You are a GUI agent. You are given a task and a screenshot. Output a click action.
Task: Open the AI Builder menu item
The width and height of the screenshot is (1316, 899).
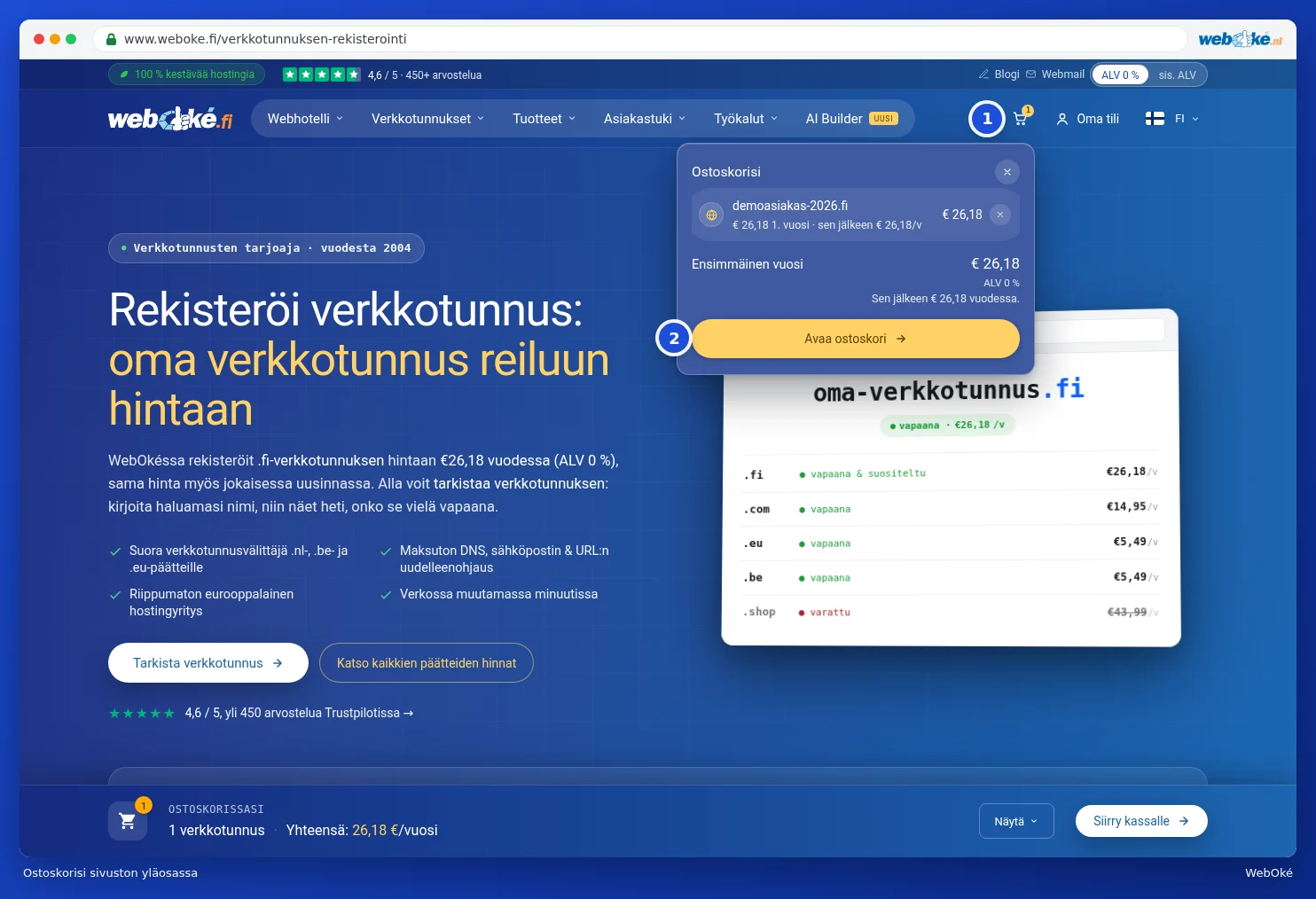[851, 119]
